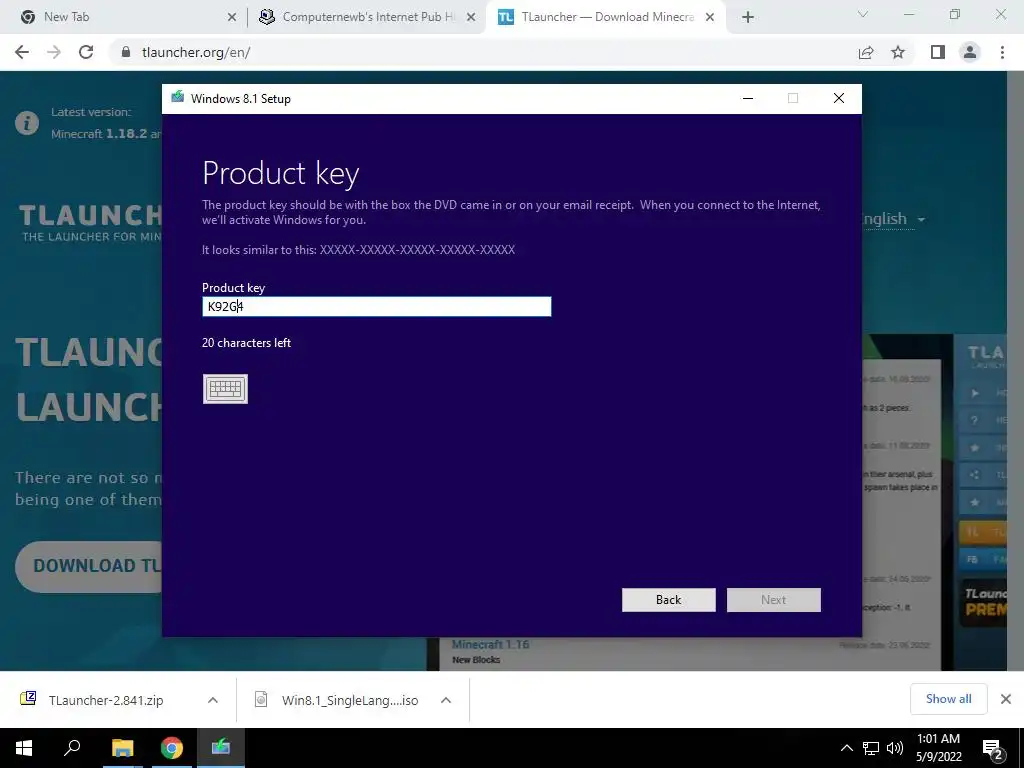Click the webpage vertical scrollbar
The height and width of the screenshot is (768, 1024).
(x=1015, y=371)
